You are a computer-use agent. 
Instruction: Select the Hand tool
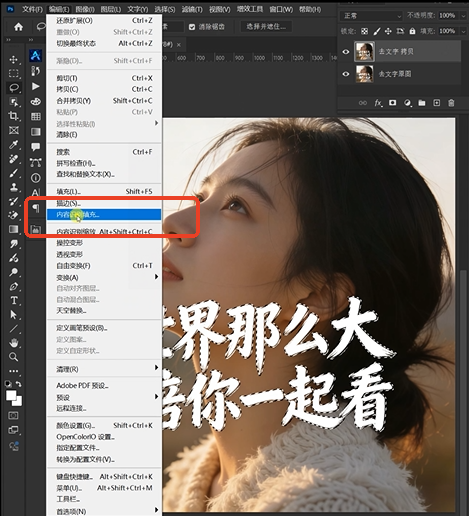pyautogui.click(x=13, y=343)
